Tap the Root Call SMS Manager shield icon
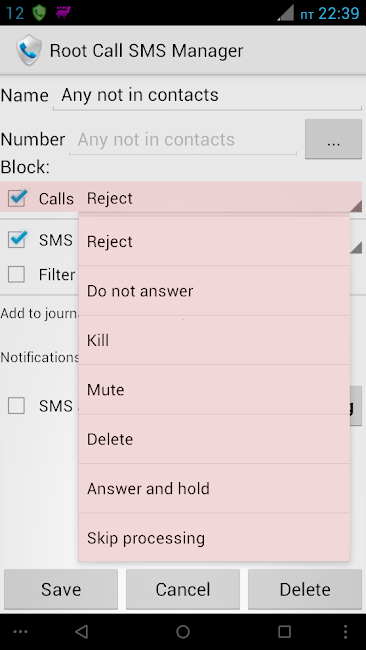Image resolution: width=366 pixels, height=650 pixels. pos(29,50)
